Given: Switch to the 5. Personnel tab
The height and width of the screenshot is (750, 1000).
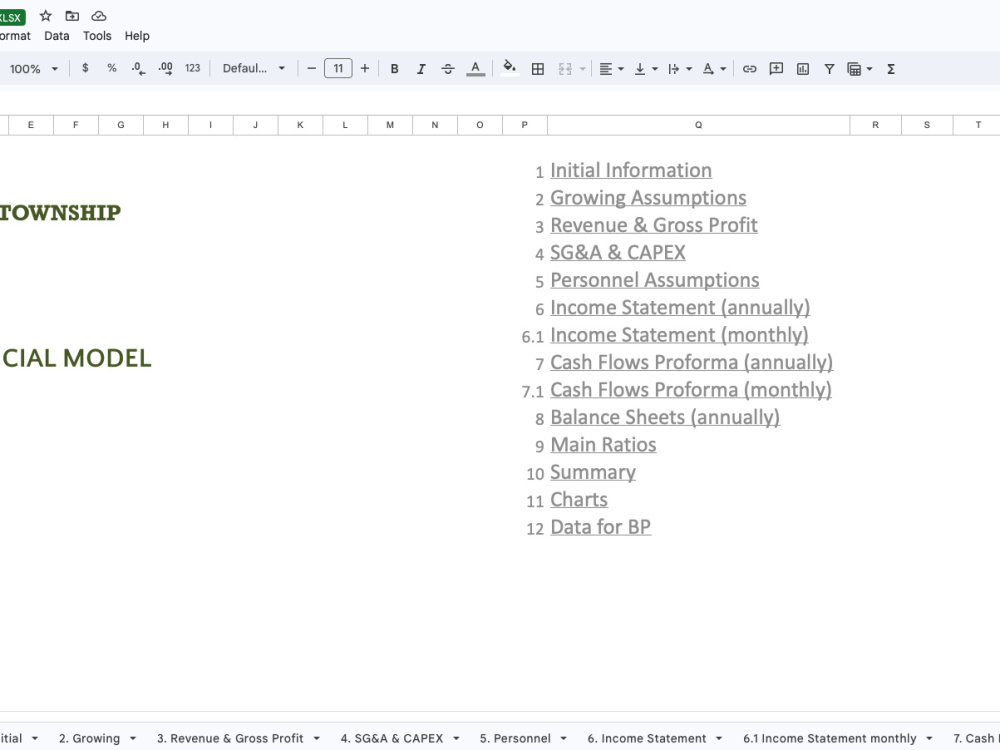Looking at the screenshot, I should tap(515, 738).
